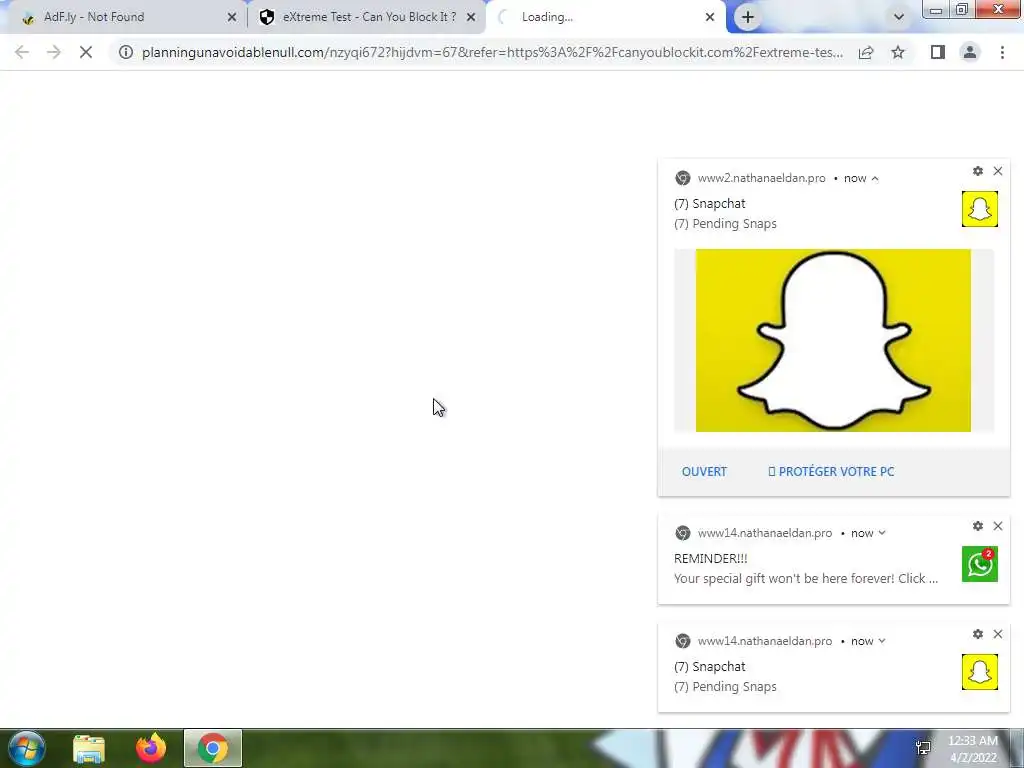Viewport: 1024px width, 768px height.
Task: Go back to the previous page
Action: pyautogui.click(x=22, y=52)
